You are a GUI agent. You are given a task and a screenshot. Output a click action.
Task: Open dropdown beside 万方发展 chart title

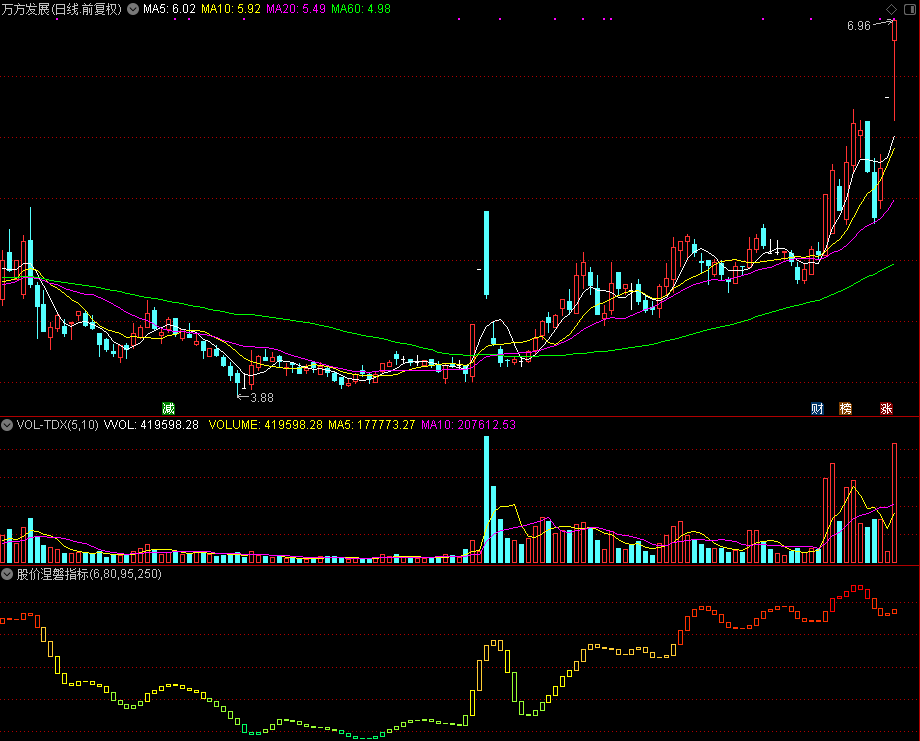(133, 9)
